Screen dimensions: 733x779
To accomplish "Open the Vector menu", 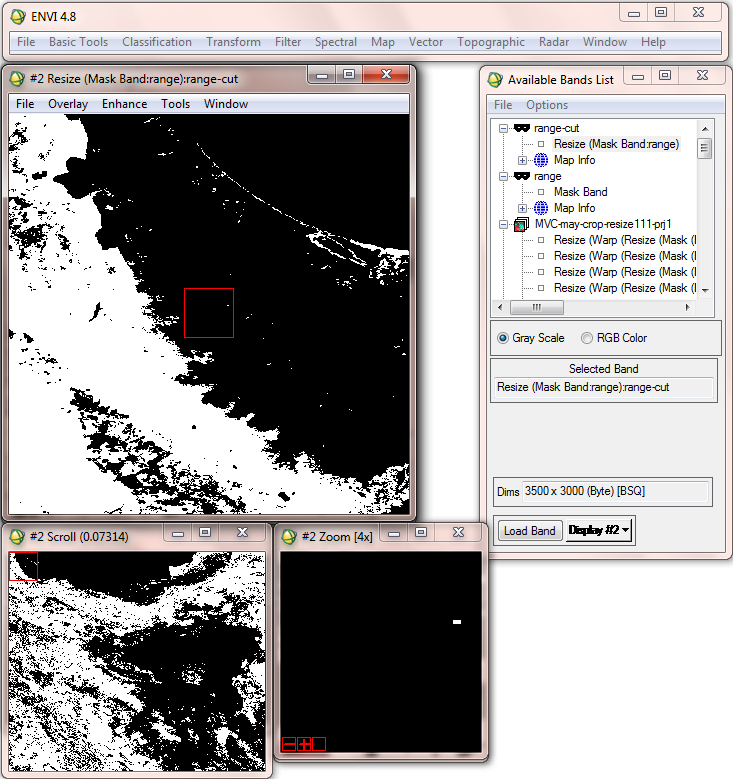I will pyautogui.click(x=425, y=42).
